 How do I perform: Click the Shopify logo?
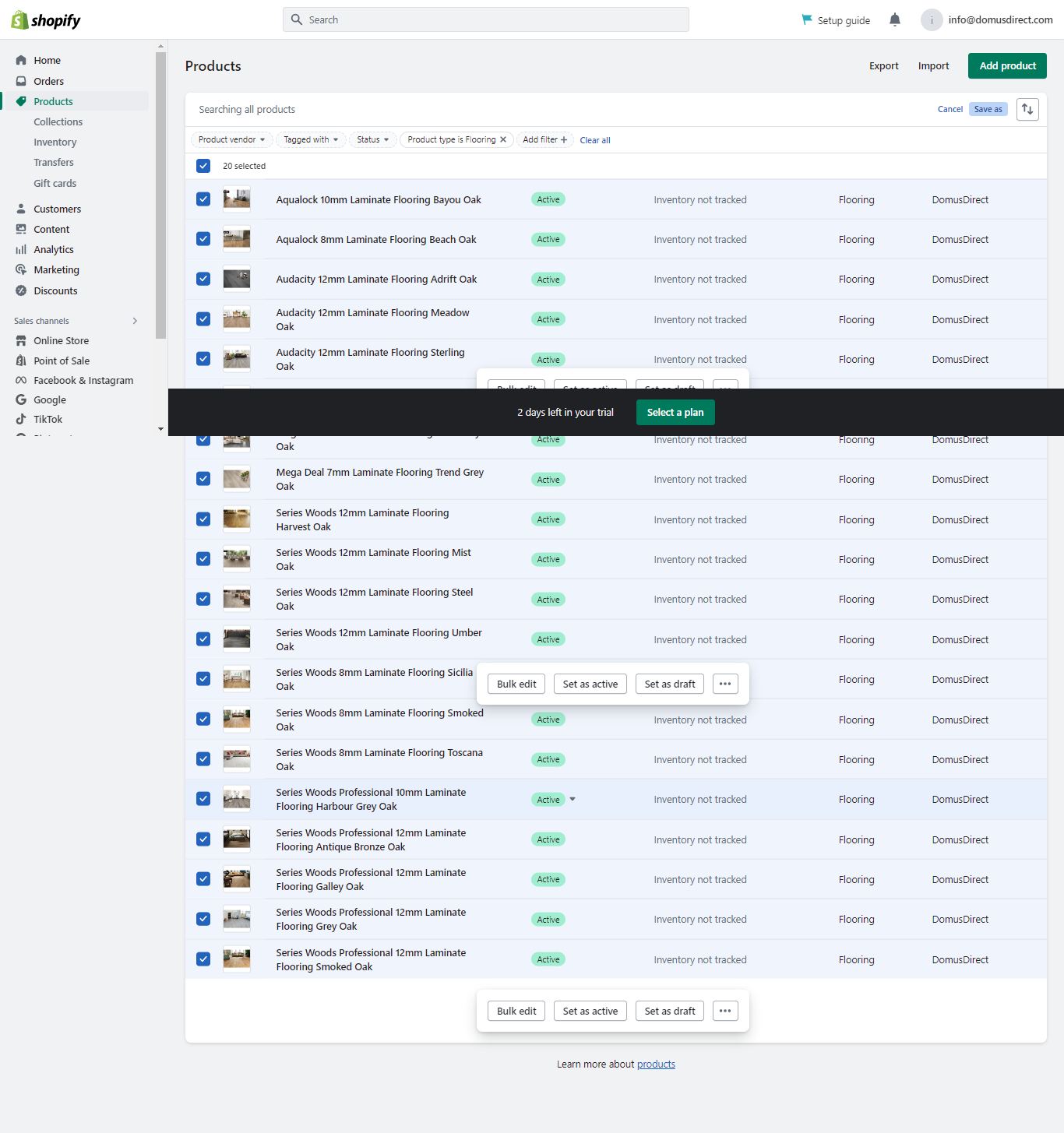tap(46, 20)
